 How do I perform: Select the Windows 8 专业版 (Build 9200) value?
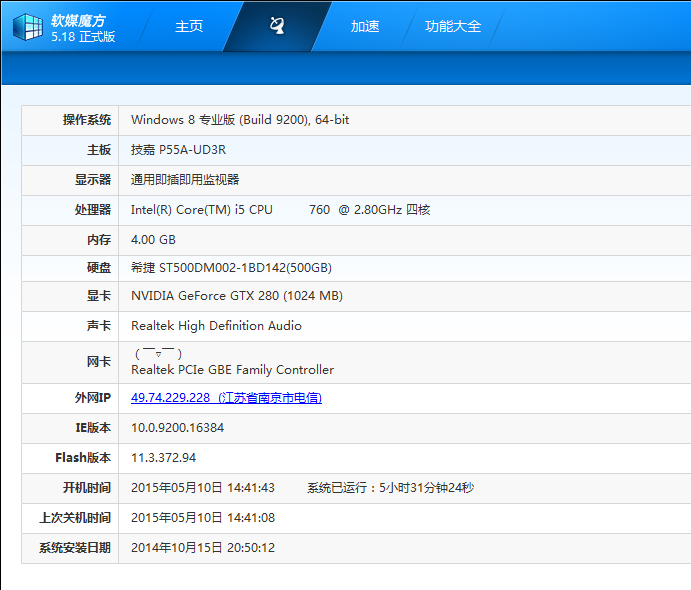(240, 120)
